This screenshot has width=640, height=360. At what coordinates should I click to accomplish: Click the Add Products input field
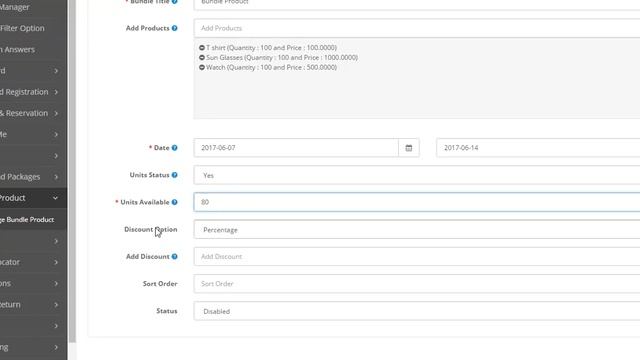pos(417,28)
